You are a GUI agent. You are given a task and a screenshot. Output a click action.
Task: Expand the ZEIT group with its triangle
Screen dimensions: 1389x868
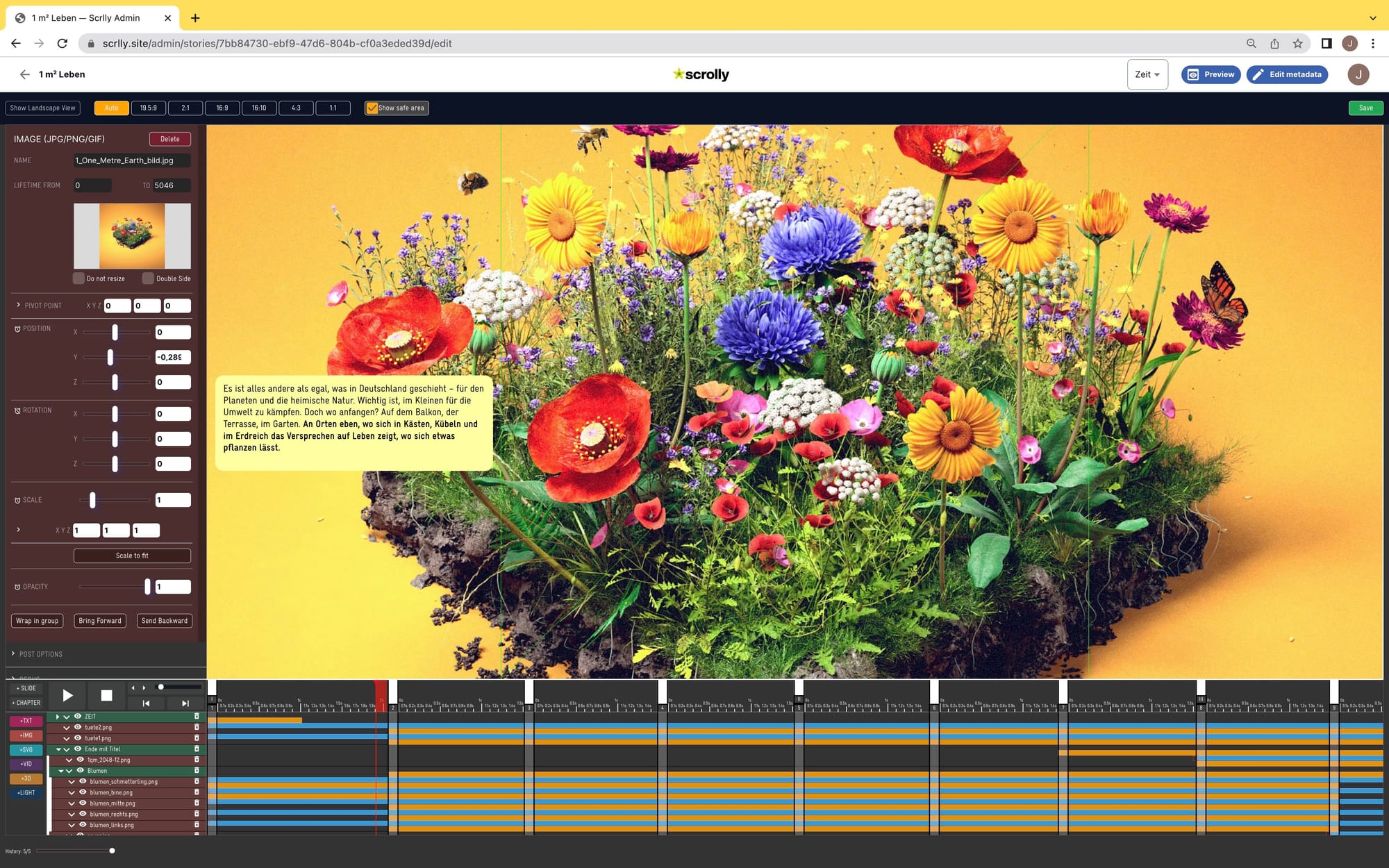58,717
